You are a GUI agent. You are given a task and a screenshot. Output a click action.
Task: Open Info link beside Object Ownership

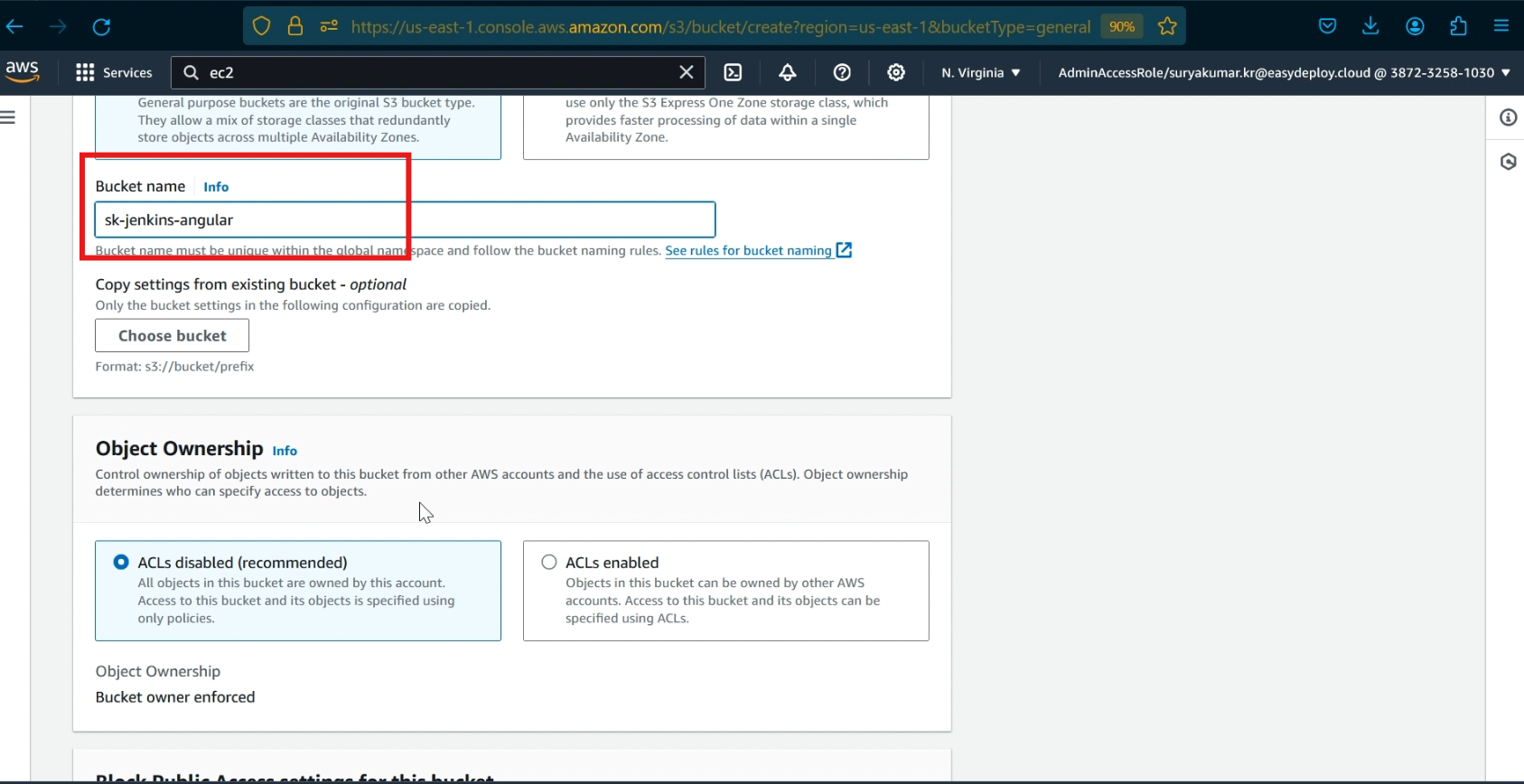(285, 451)
